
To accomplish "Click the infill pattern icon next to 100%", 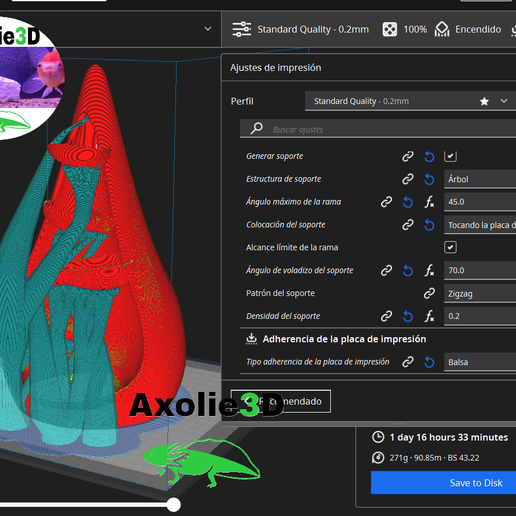I will coord(390,29).
